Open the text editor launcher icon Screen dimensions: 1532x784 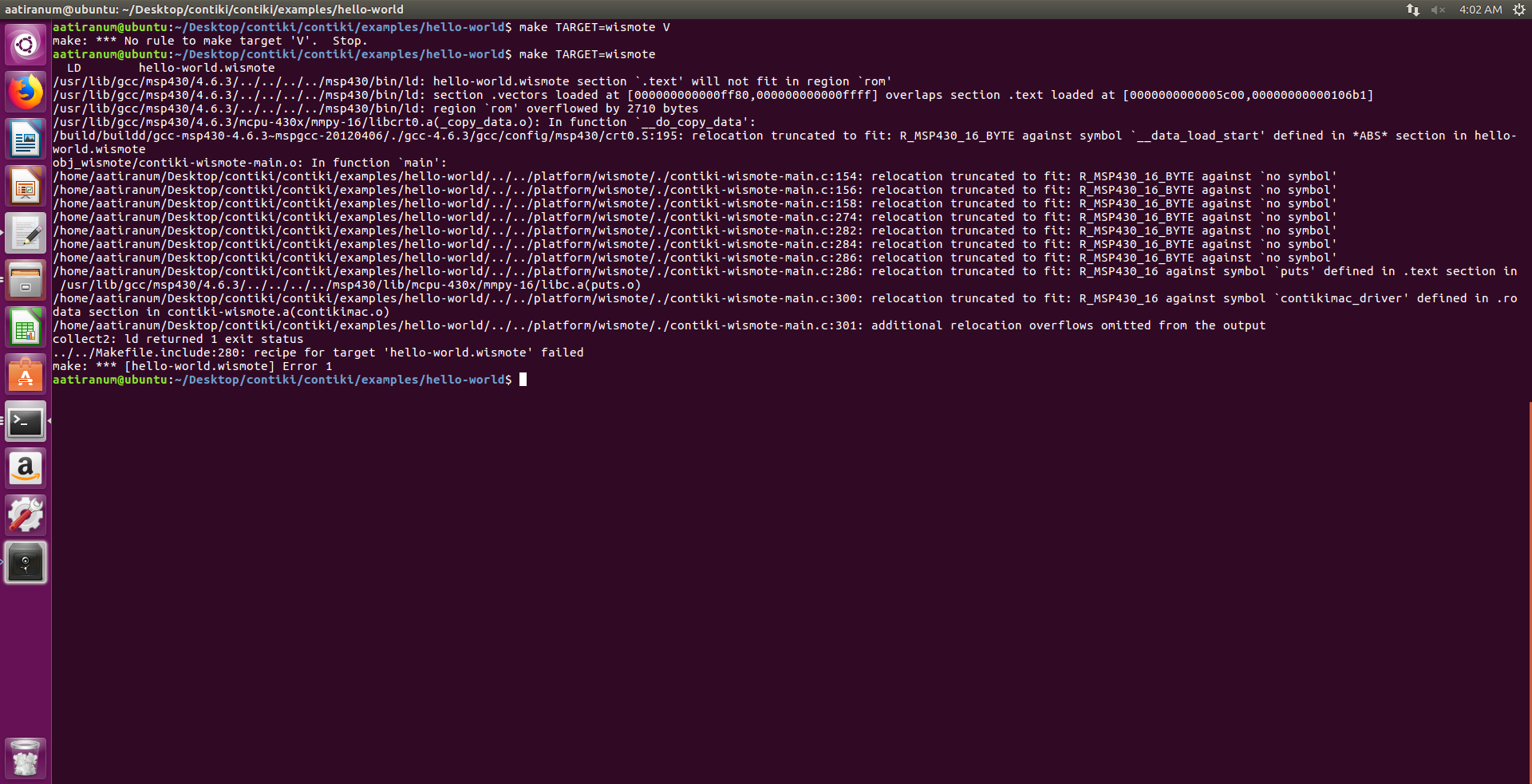pyautogui.click(x=26, y=233)
